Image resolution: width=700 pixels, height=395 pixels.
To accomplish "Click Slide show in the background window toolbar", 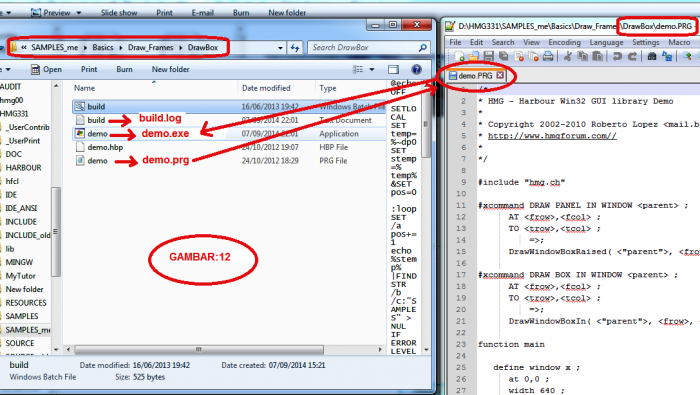I will tap(119, 12).
